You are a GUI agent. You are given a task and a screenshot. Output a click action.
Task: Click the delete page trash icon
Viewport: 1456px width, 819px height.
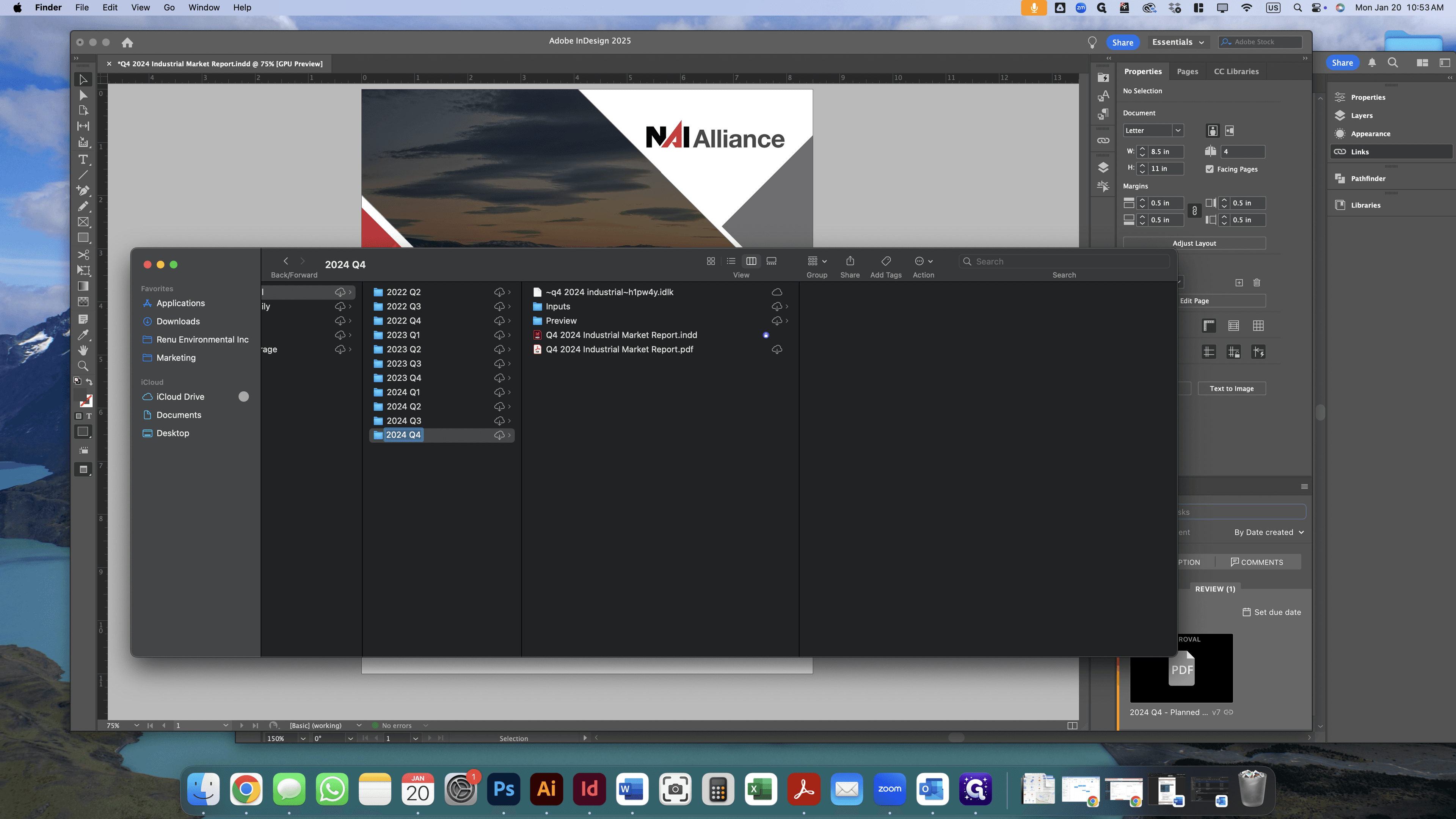[1257, 282]
